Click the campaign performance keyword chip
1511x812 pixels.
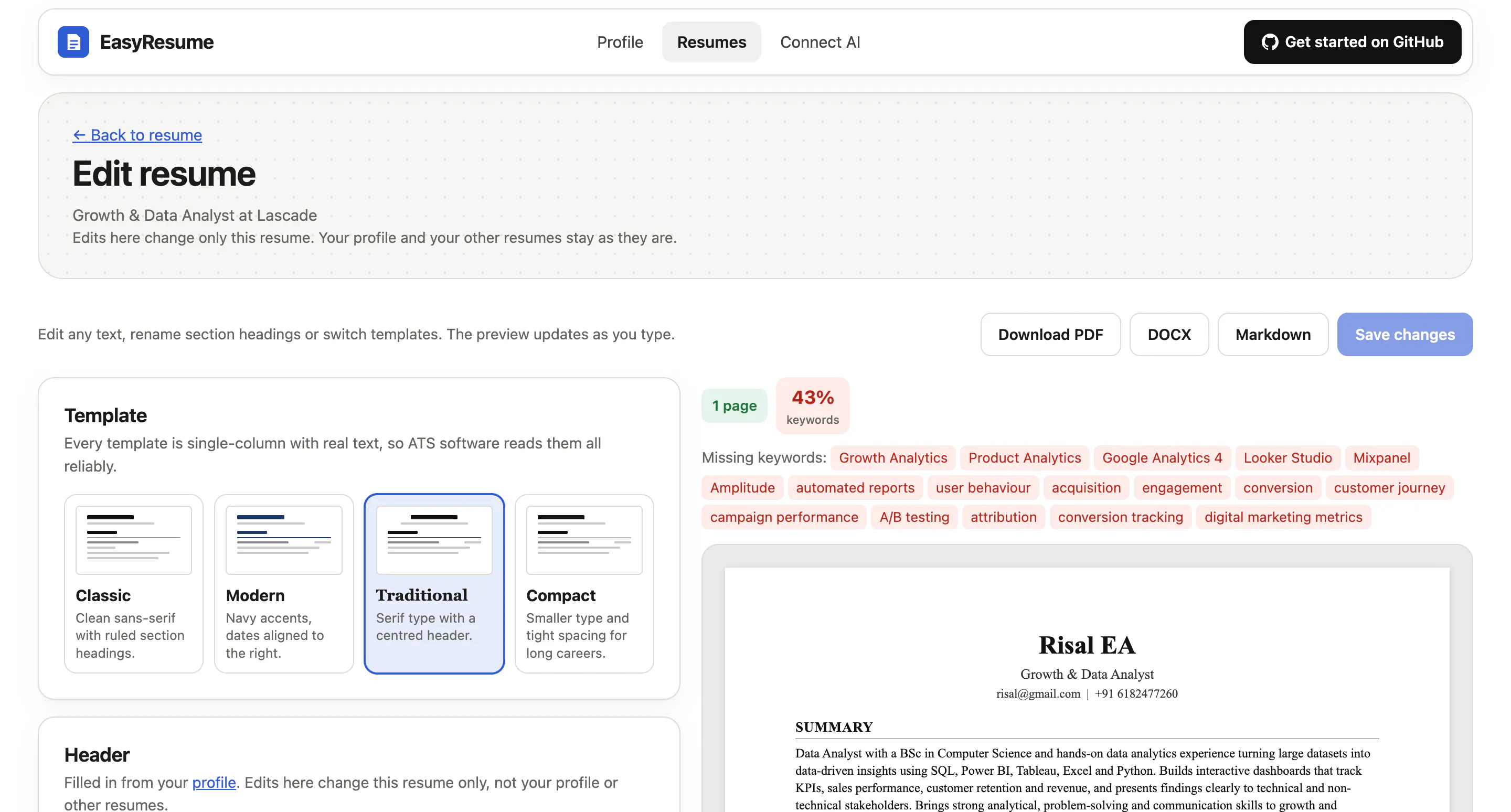784,517
